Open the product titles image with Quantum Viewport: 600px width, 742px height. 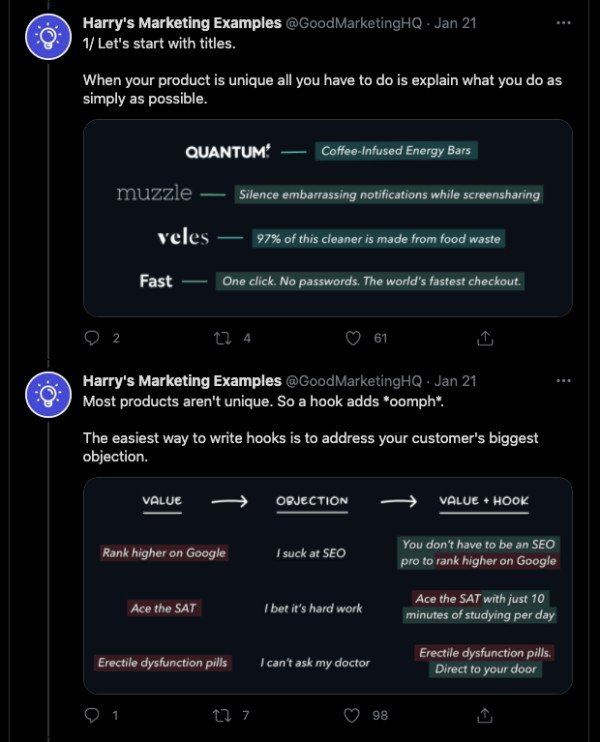[328, 218]
